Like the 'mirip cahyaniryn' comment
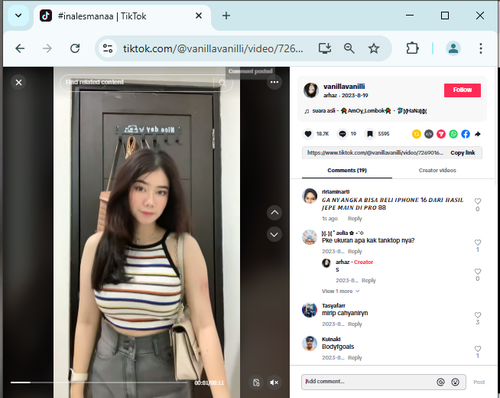Viewport: 500px width, 398px height. 478,315
